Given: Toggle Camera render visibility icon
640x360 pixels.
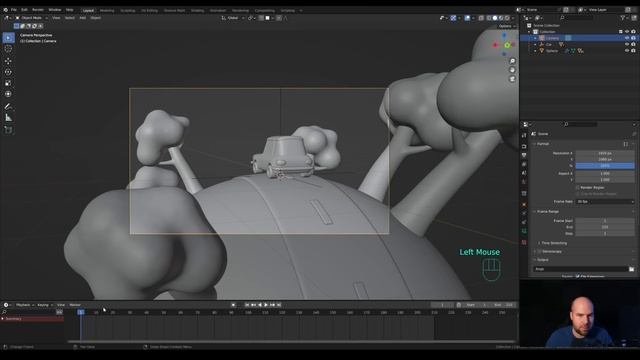Looking at the screenshot, I should tap(633, 38).
